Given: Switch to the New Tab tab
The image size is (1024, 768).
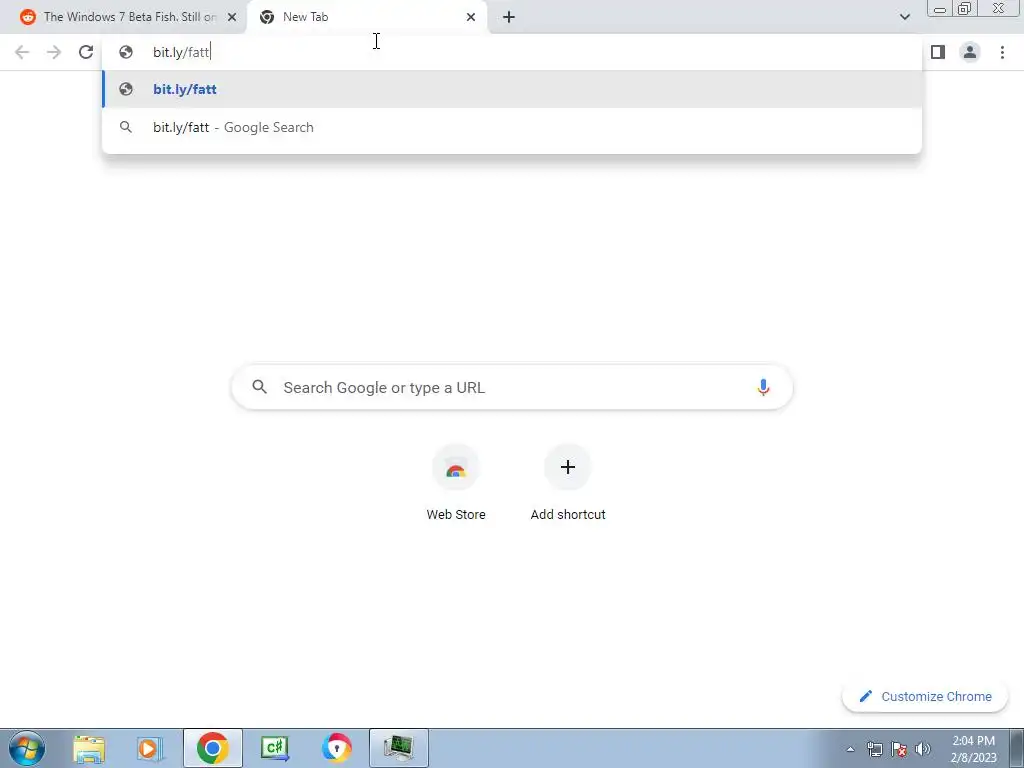Looking at the screenshot, I should [x=366, y=17].
